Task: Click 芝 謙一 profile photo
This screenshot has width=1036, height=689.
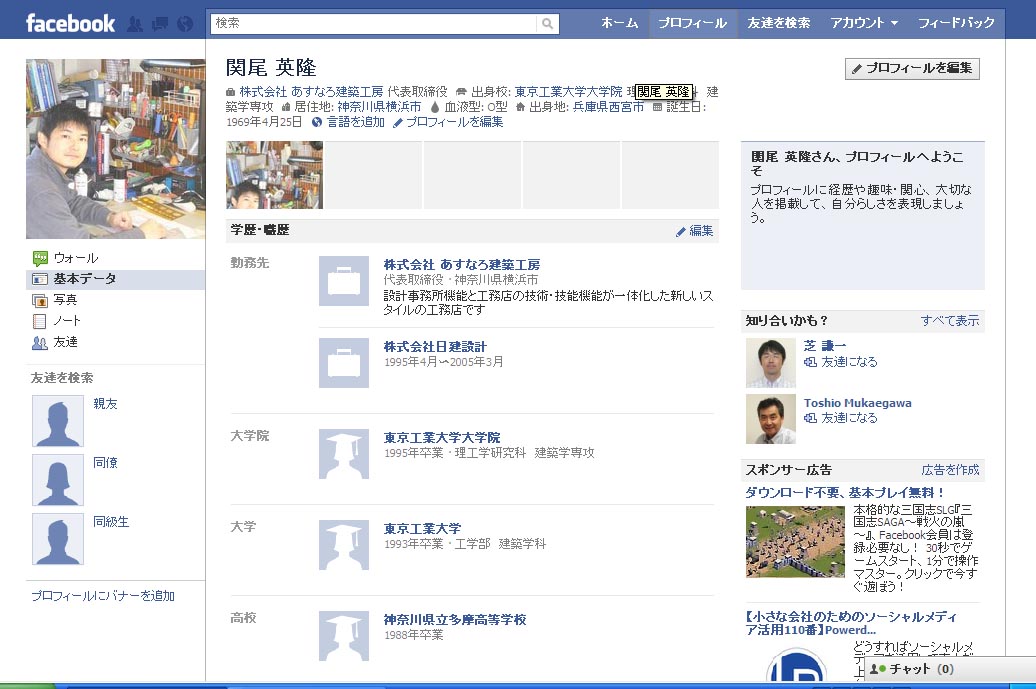Action: (771, 363)
